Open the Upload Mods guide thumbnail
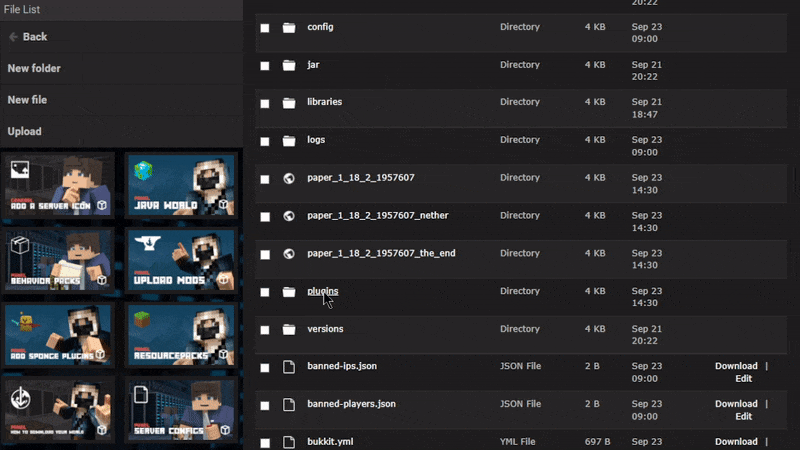The image size is (800, 450). [181, 261]
